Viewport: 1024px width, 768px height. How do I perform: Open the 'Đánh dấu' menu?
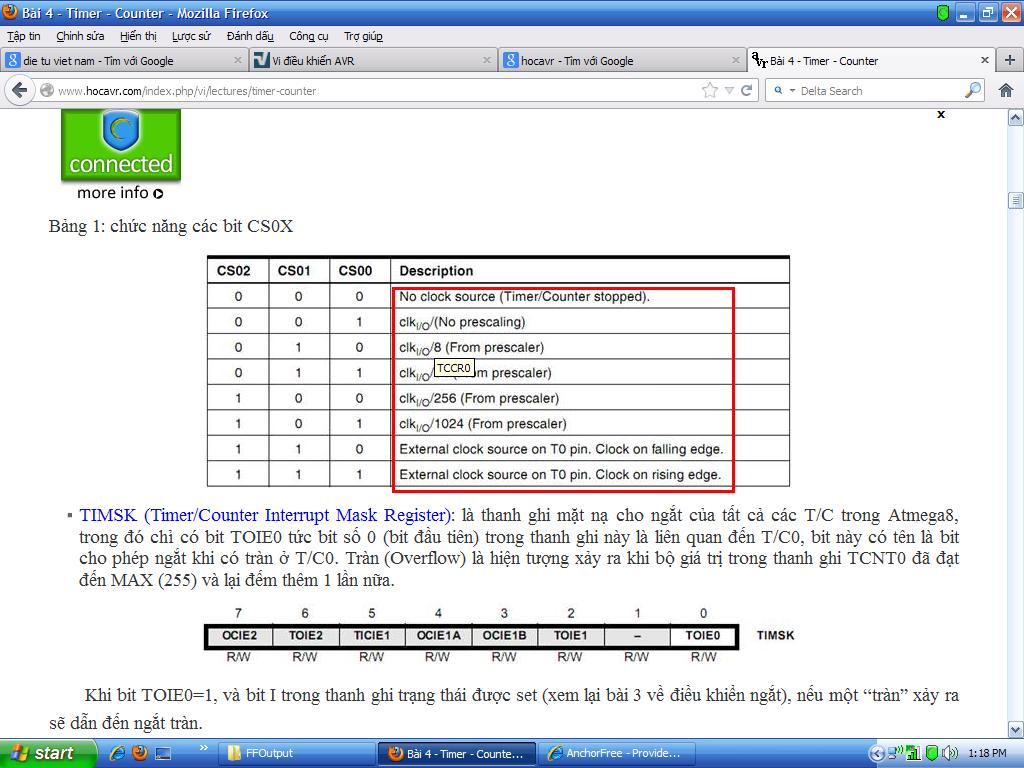250,36
